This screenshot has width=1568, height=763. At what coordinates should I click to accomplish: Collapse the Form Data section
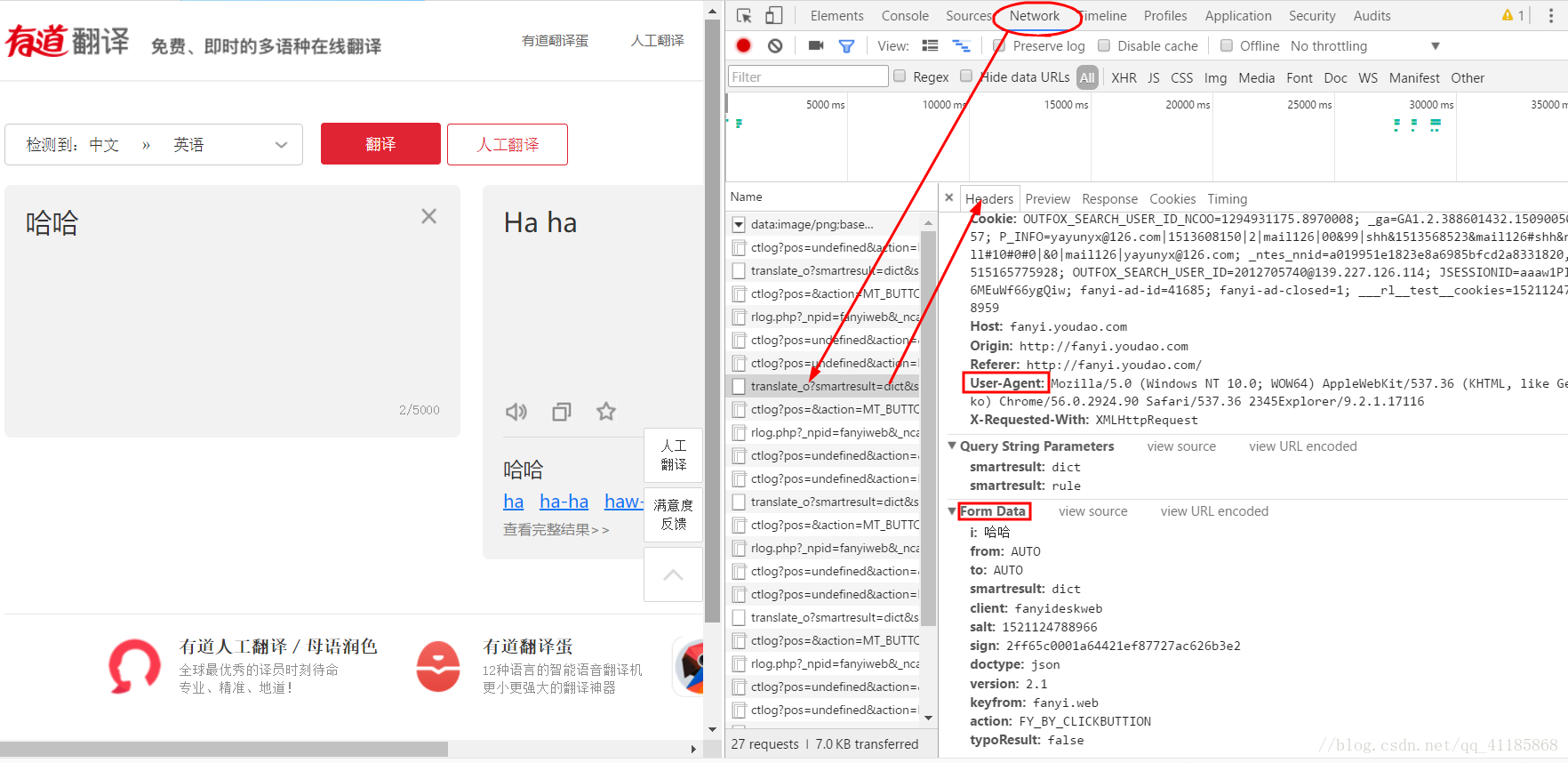[x=953, y=510]
